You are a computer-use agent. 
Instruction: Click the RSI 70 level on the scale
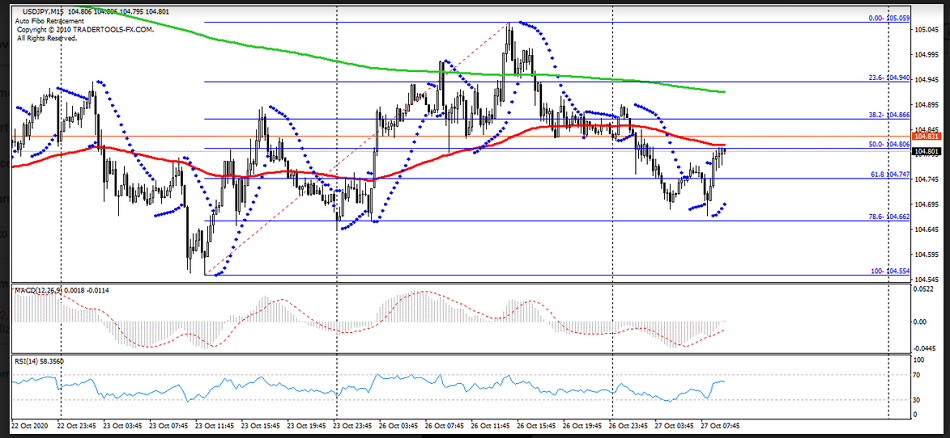(x=918, y=376)
